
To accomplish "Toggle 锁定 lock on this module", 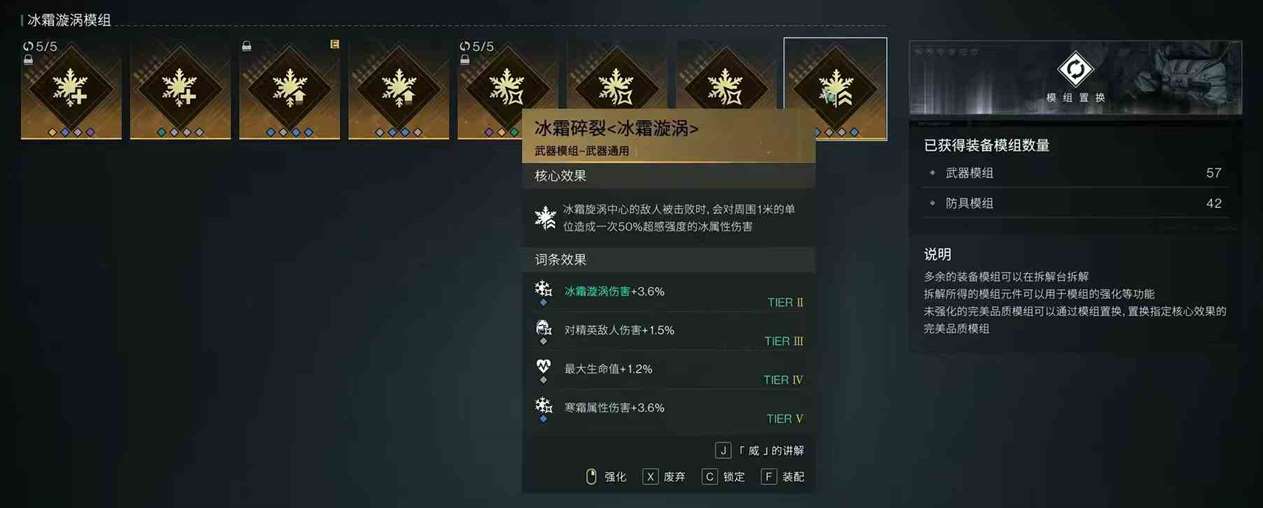I will click(723, 477).
